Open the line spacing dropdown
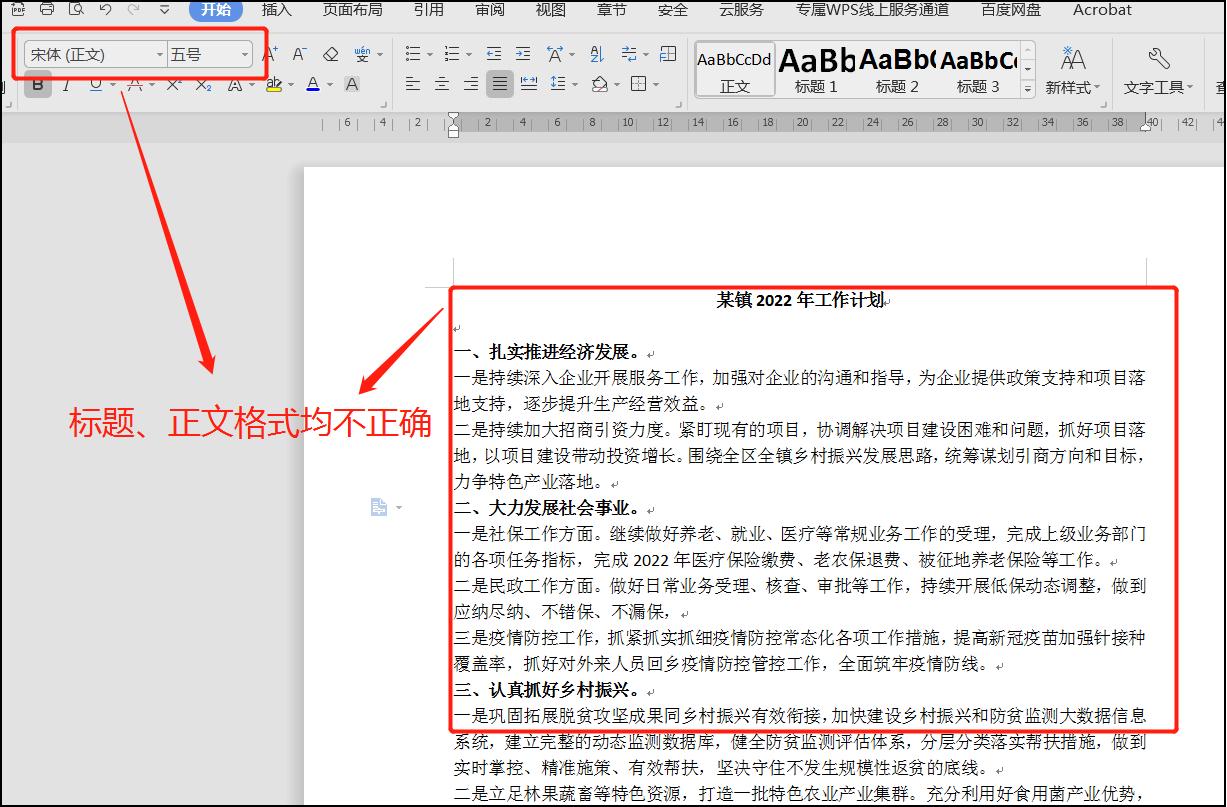The height and width of the screenshot is (807, 1227). [x=573, y=84]
